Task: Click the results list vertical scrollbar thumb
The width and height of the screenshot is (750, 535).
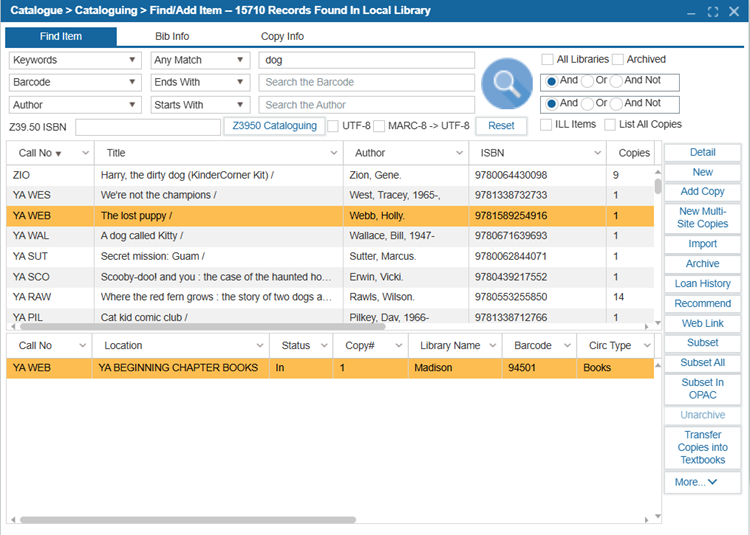Action: pyautogui.click(x=658, y=186)
